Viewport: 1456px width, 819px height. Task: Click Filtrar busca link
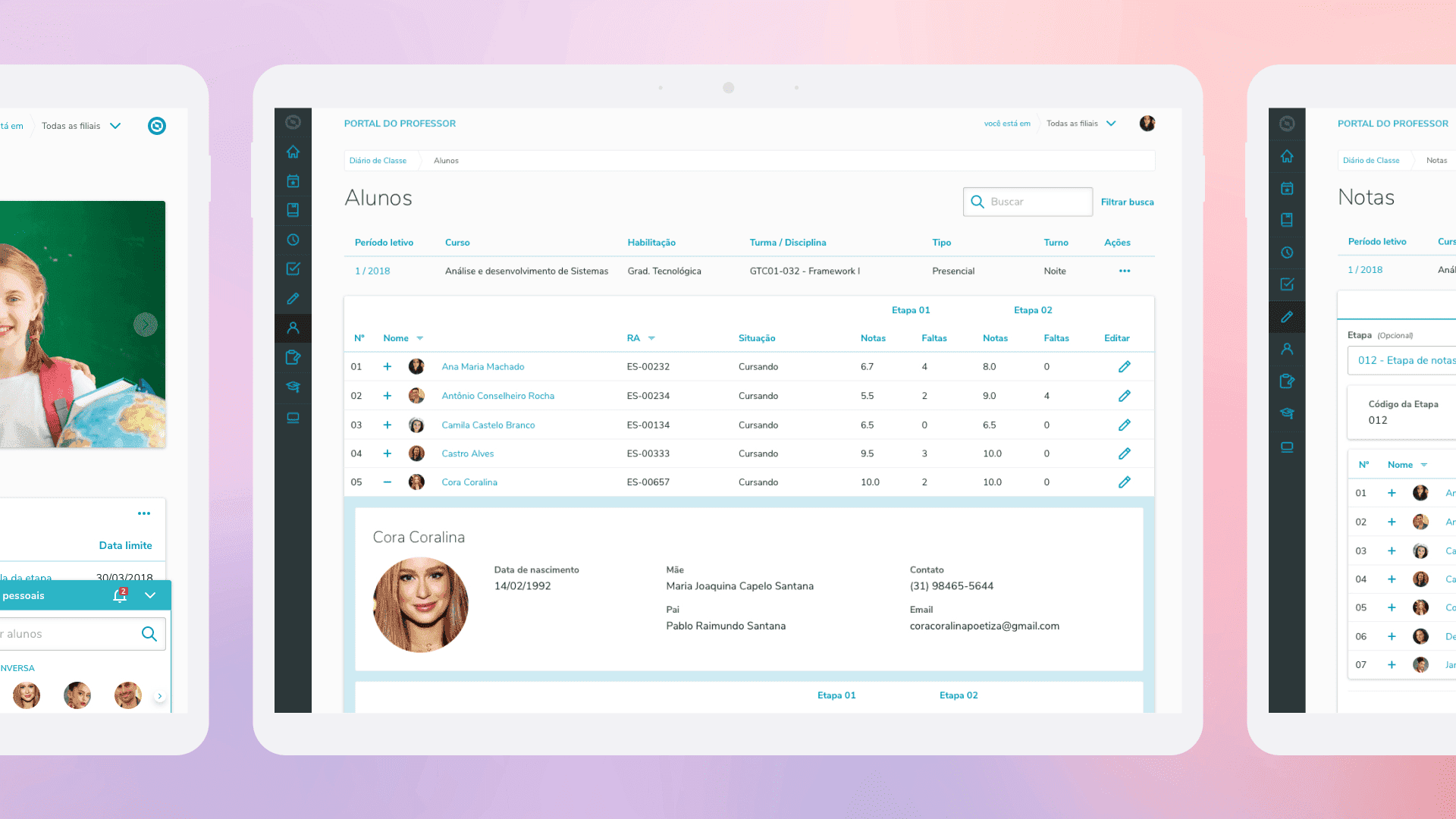[1127, 202]
